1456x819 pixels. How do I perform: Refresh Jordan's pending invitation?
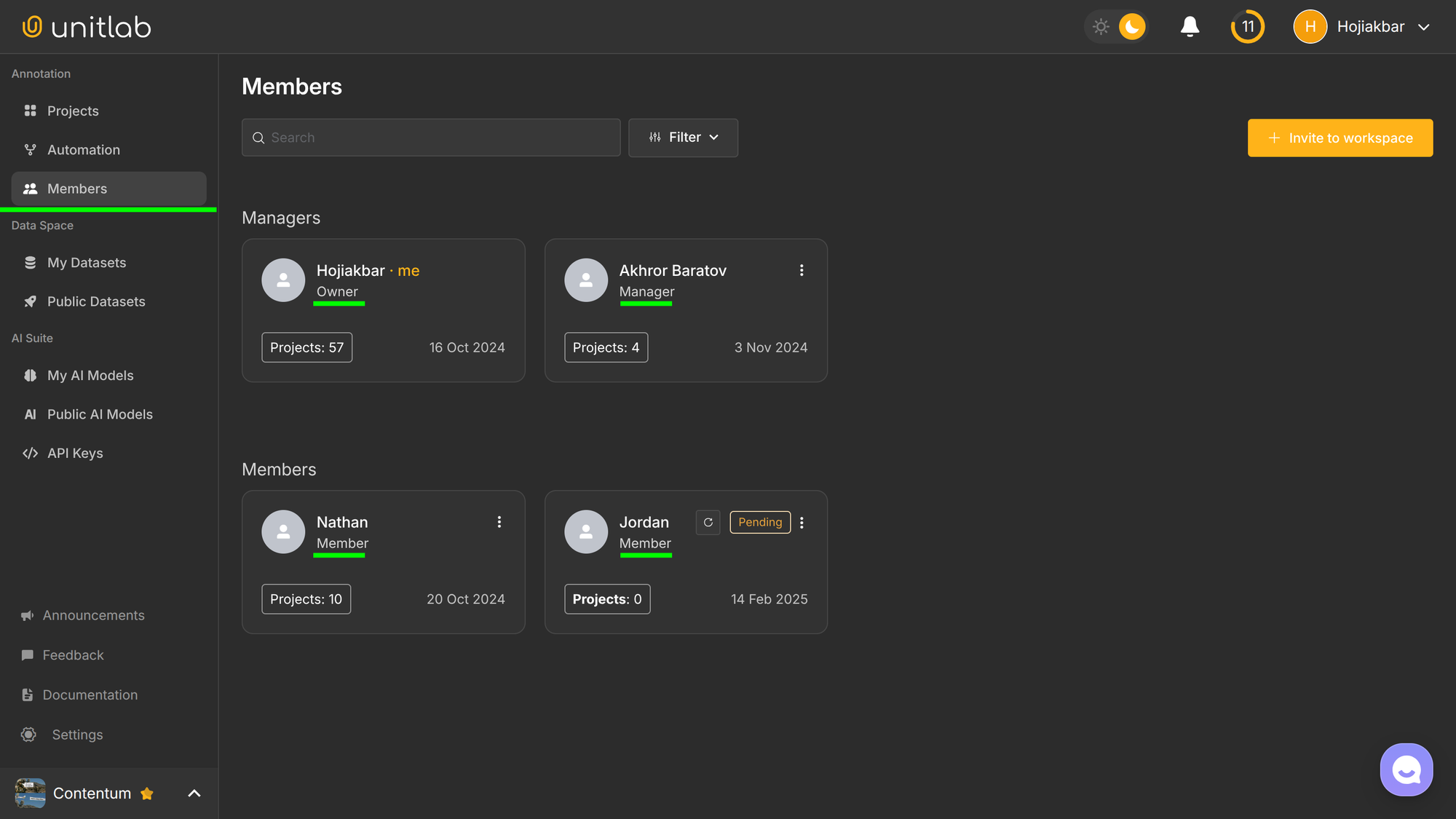click(x=707, y=522)
